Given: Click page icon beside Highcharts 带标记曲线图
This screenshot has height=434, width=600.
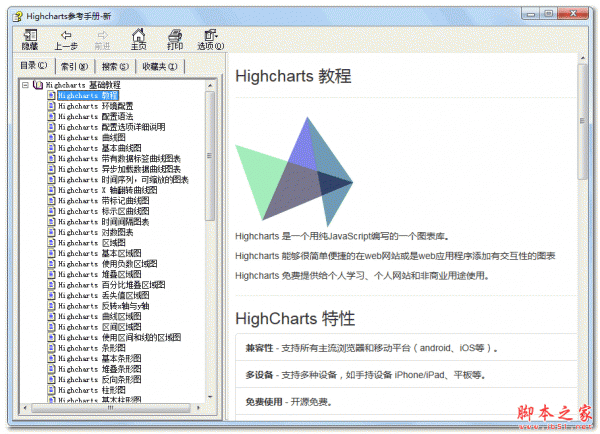Looking at the screenshot, I should [x=51, y=201].
